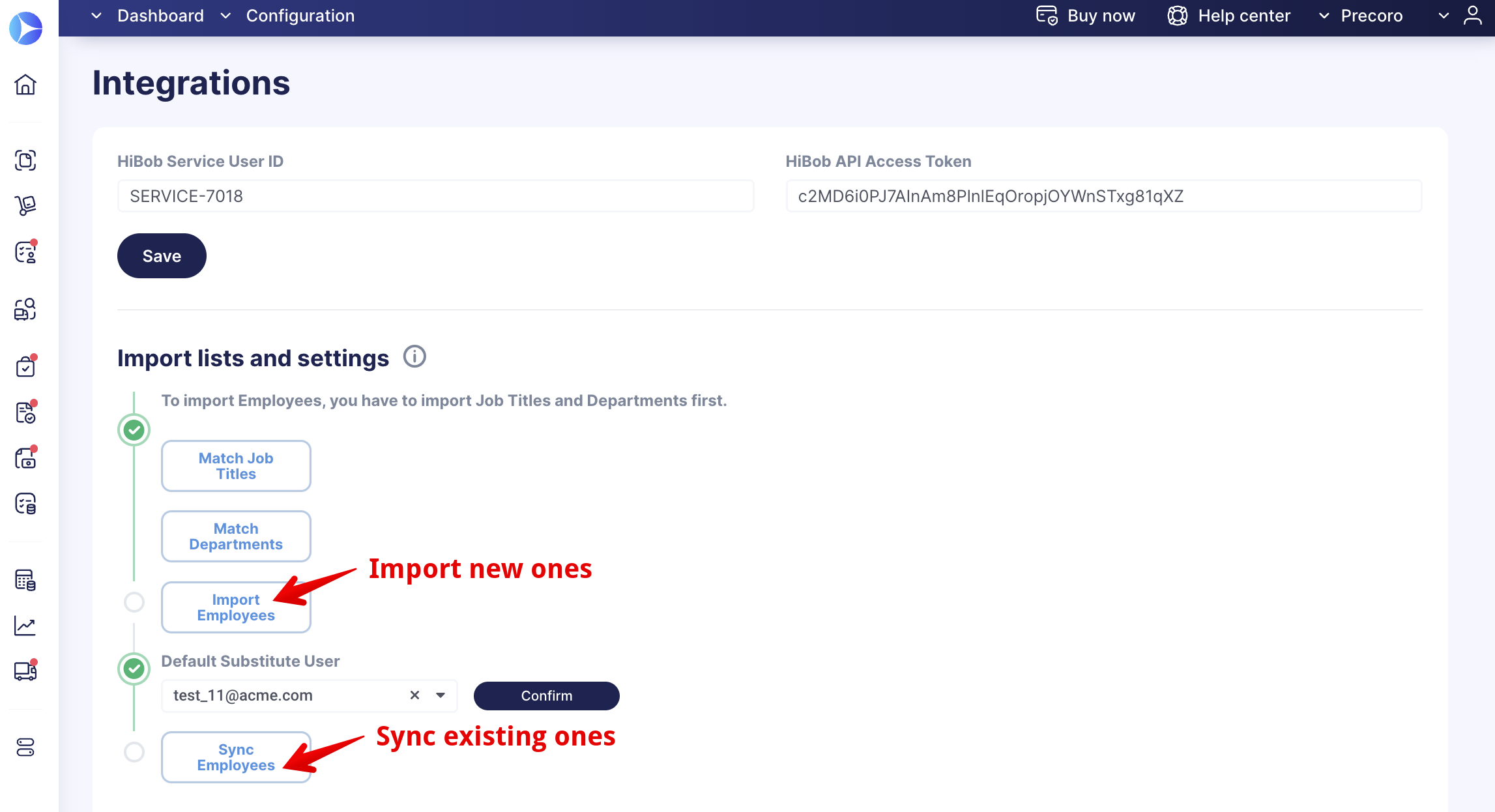Image resolution: width=1495 pixels, height=812 pixels.
Task: Open the warehouse hand-truck icon in sidebar
Action: [26, 206]
